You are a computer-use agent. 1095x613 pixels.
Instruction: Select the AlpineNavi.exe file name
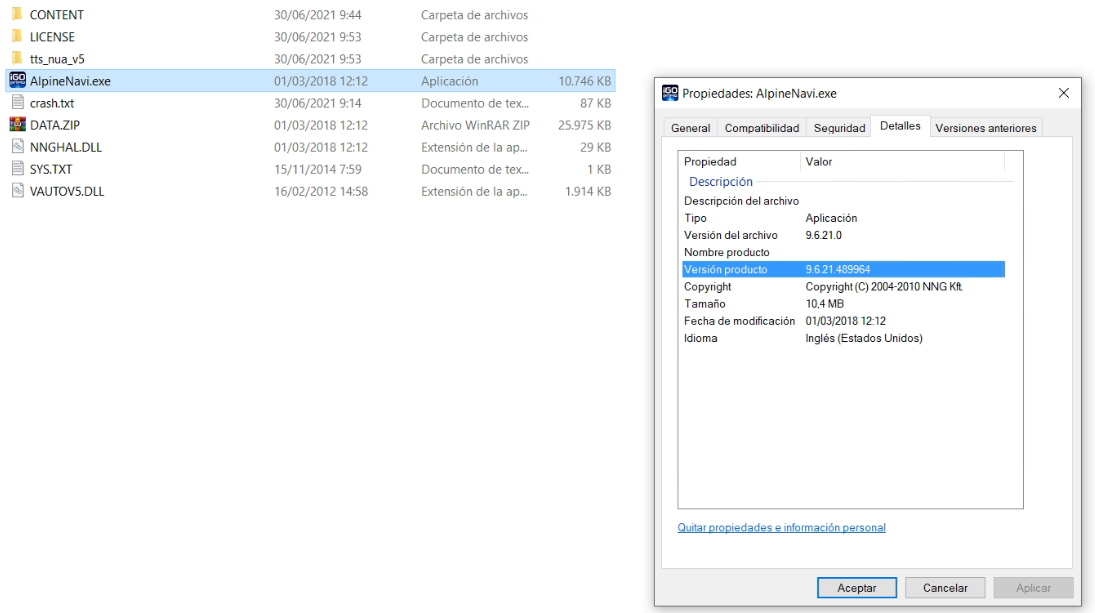click(x=70, y=81)
